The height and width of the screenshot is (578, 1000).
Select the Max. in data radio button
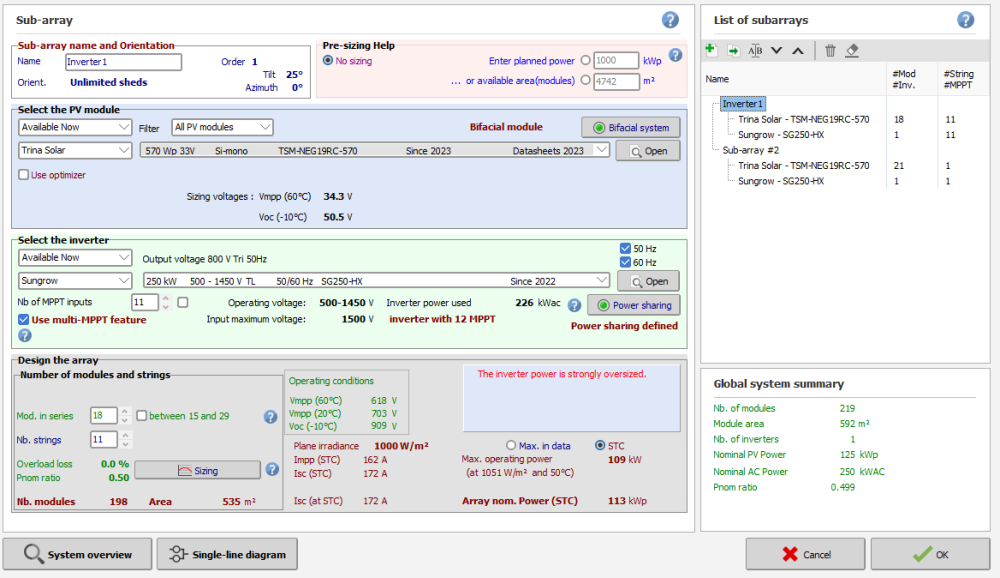click(x=512, y=445)
